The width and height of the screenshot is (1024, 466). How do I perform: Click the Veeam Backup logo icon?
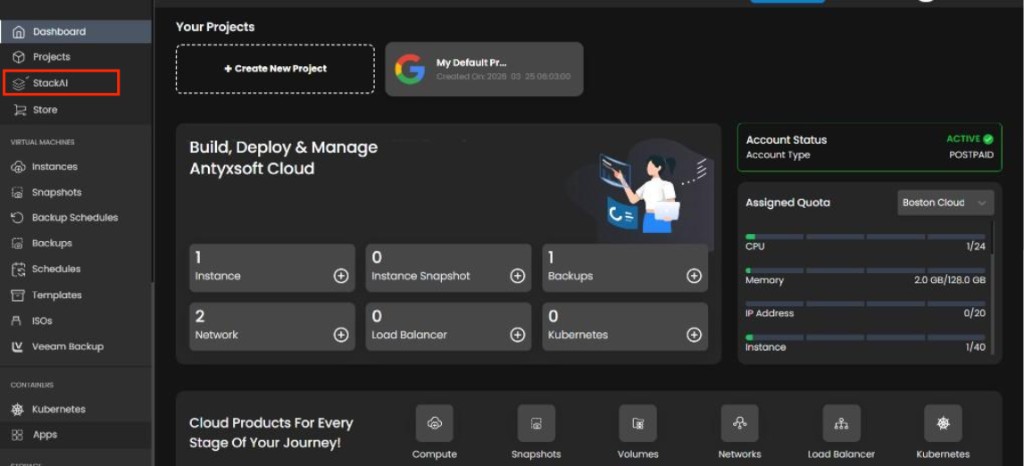point(18,347)
